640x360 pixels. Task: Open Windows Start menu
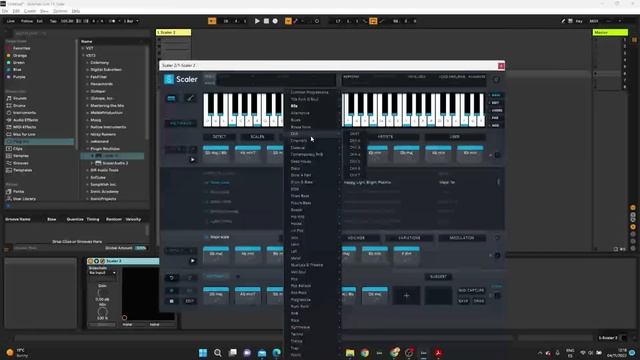click(203, 353)
